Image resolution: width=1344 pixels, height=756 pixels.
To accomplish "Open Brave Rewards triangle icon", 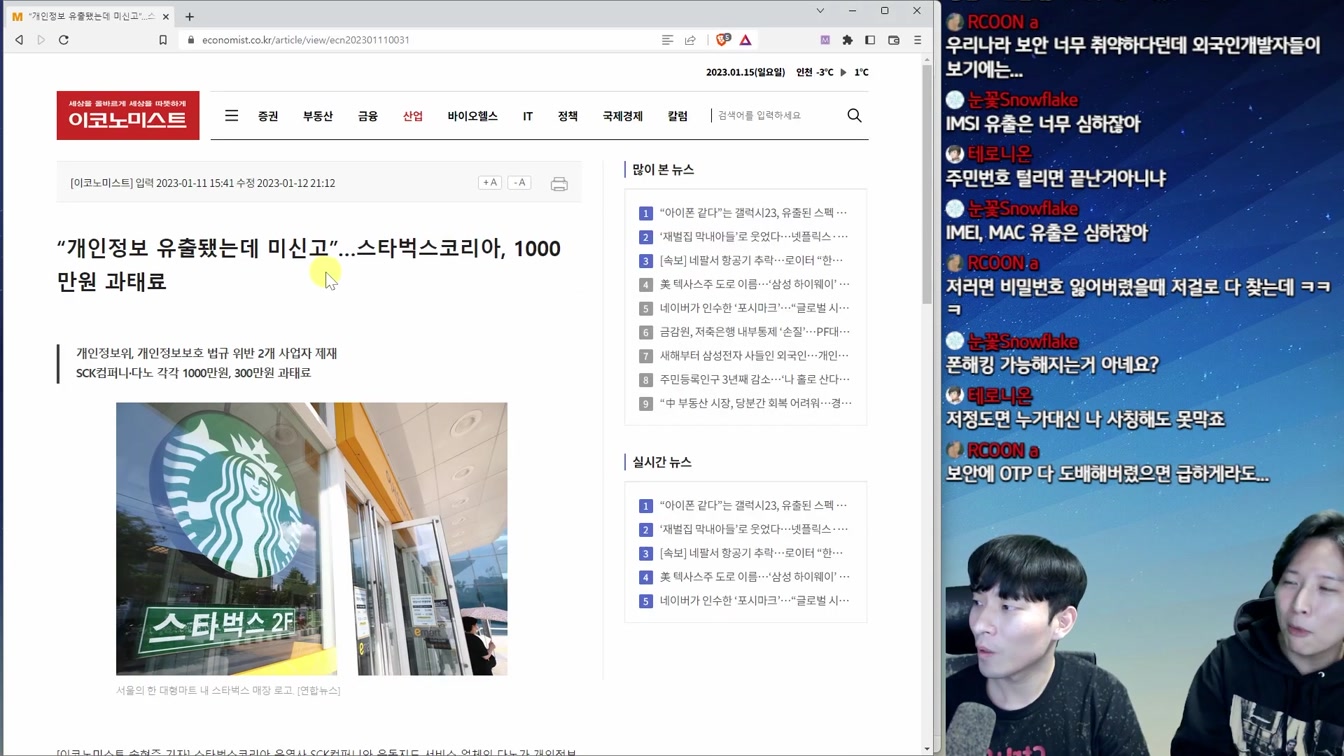I will 746,40.
